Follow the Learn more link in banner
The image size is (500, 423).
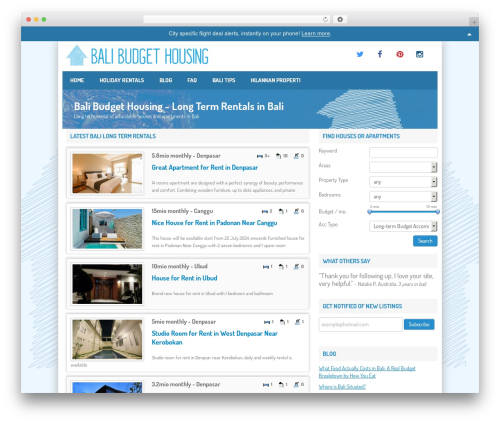tap(316, 34)
